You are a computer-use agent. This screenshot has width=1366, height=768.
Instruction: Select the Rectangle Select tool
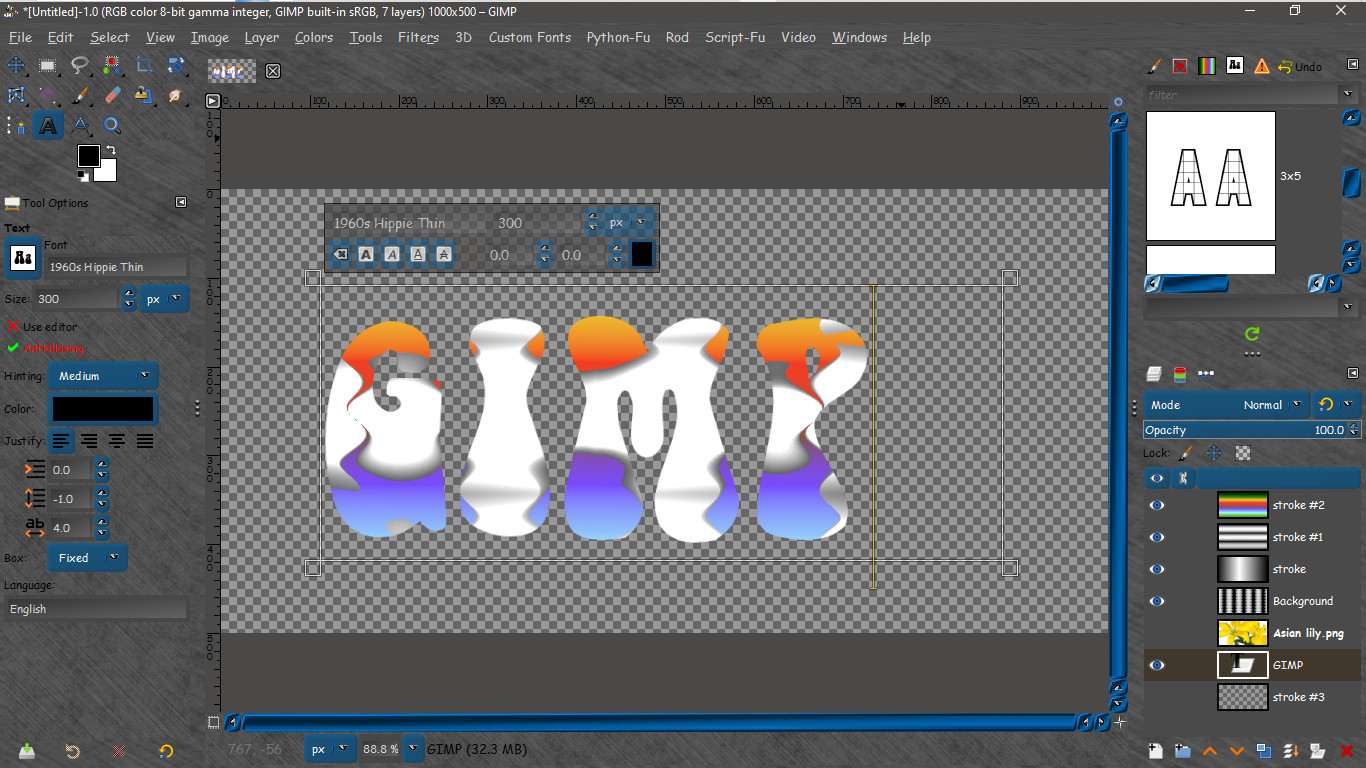(x=47, y=66)
